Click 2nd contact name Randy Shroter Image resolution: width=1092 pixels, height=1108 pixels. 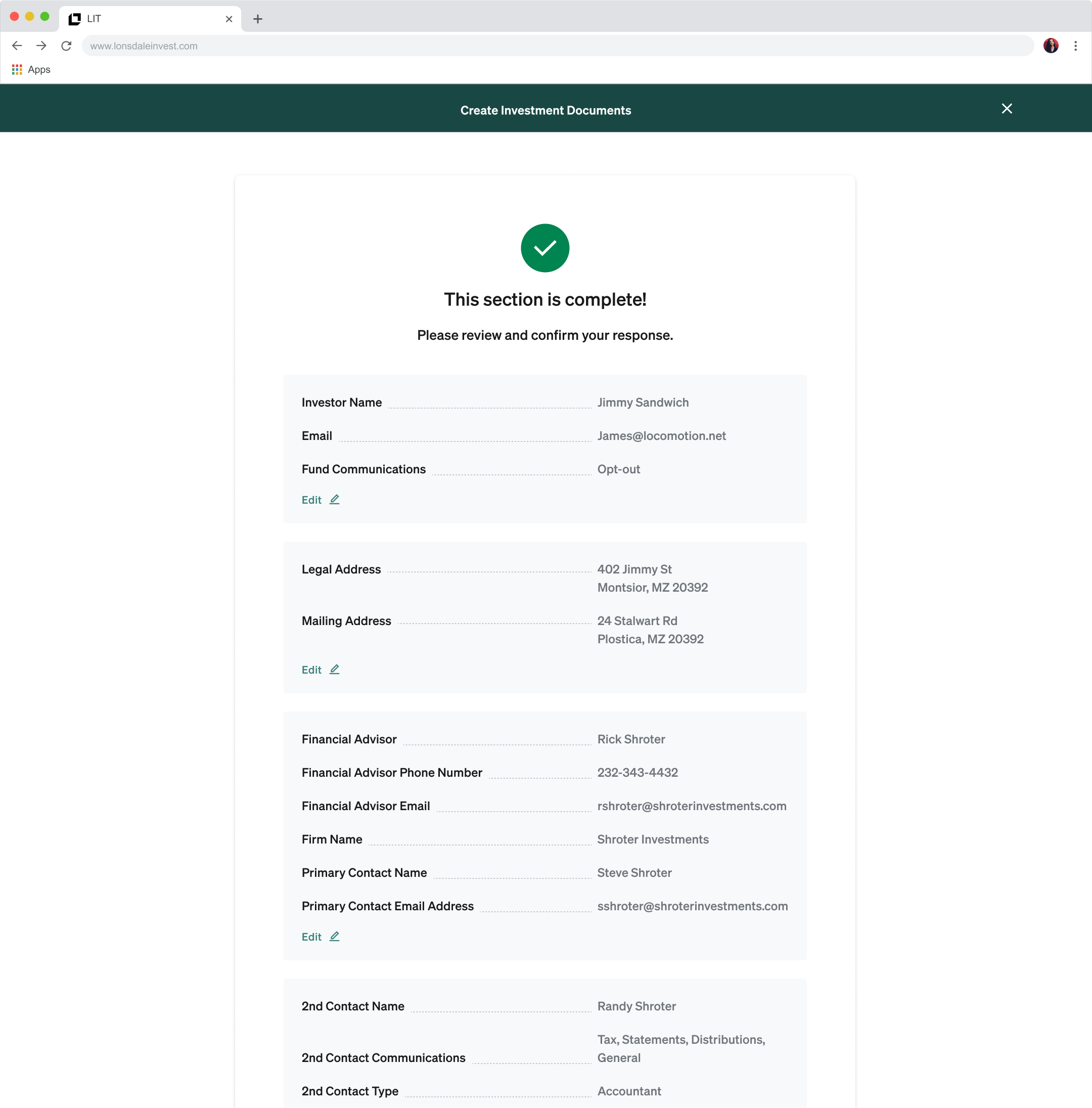tap(636, 1006)
